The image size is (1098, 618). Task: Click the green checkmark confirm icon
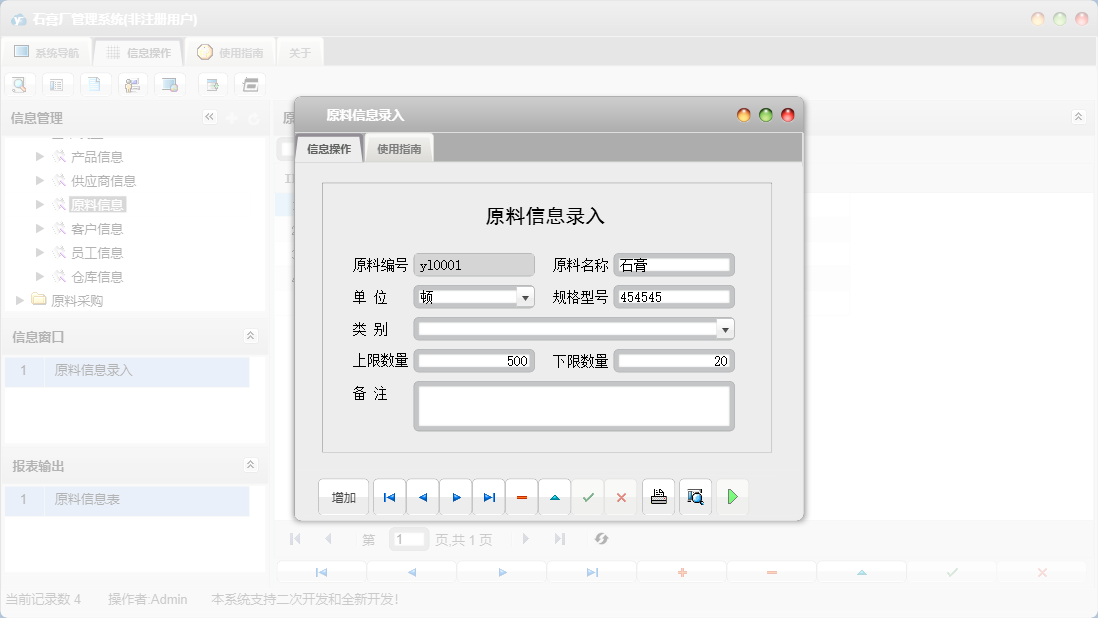click(588, 497)
